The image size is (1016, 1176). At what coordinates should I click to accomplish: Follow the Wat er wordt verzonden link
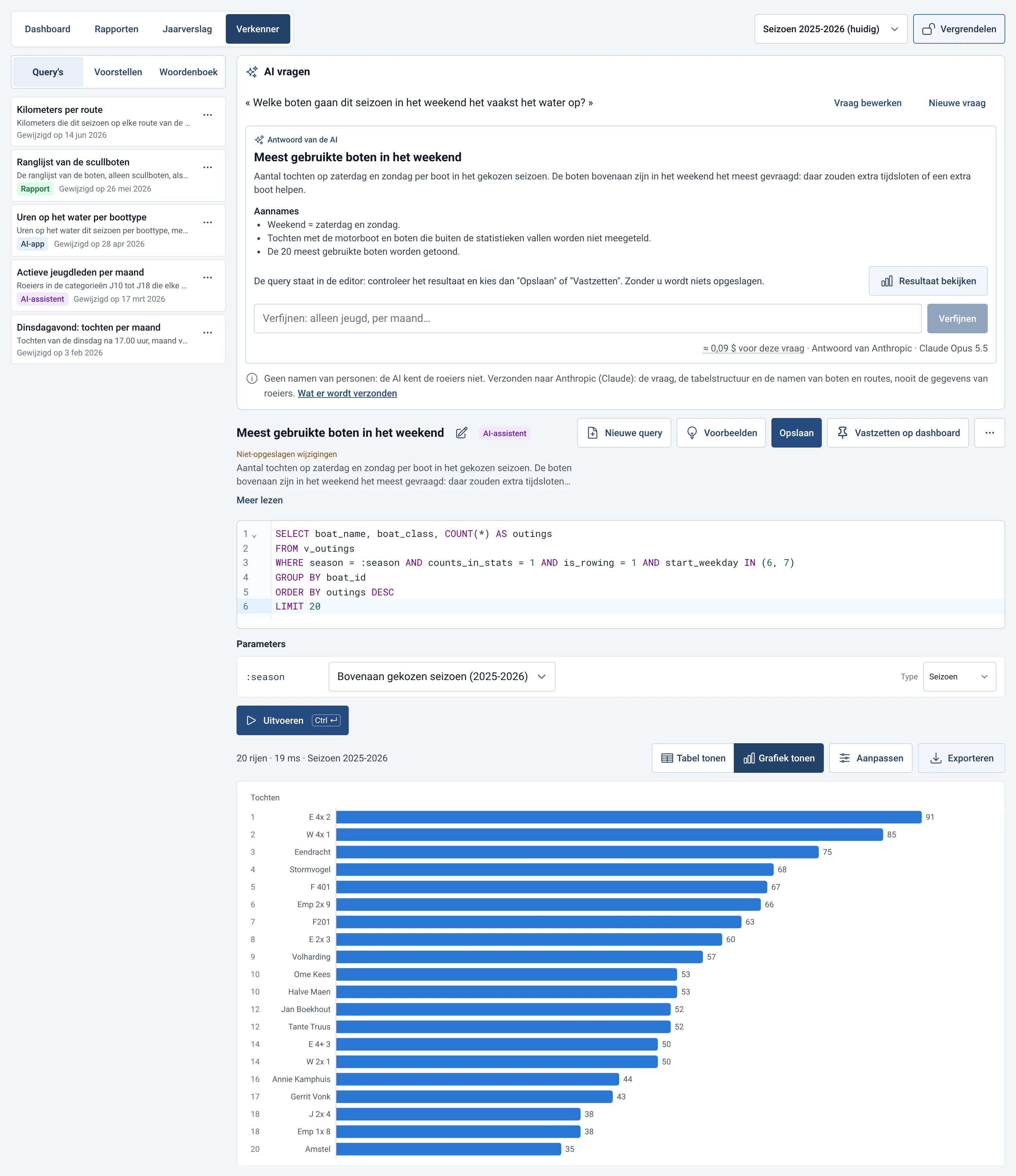(x=347, y=393)
